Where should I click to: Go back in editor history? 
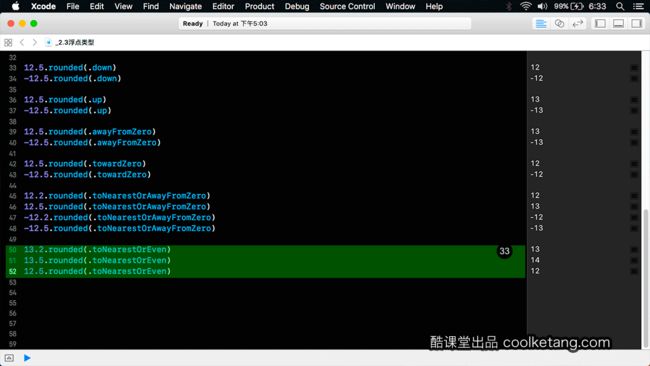coord(22,42)
